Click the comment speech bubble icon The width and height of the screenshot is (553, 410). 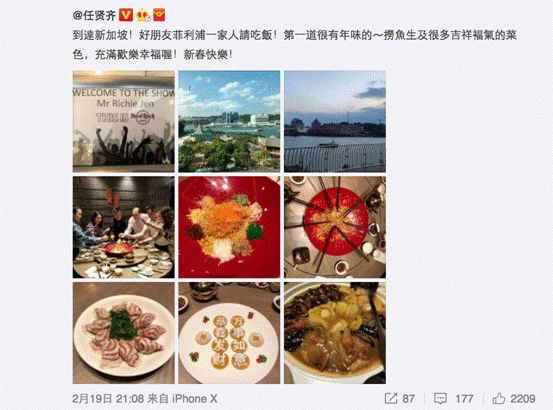click(440, 399)
